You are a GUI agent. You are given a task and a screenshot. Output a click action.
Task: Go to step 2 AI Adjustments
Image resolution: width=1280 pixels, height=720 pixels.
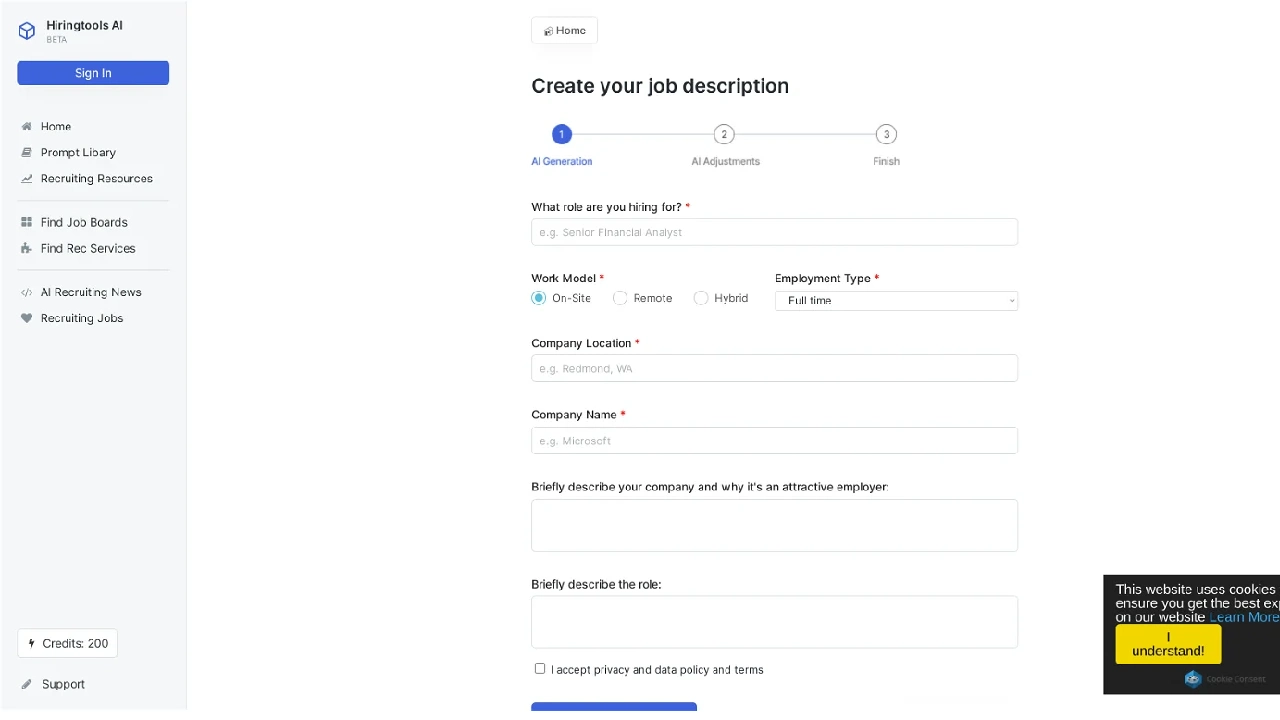pos(724,135)
